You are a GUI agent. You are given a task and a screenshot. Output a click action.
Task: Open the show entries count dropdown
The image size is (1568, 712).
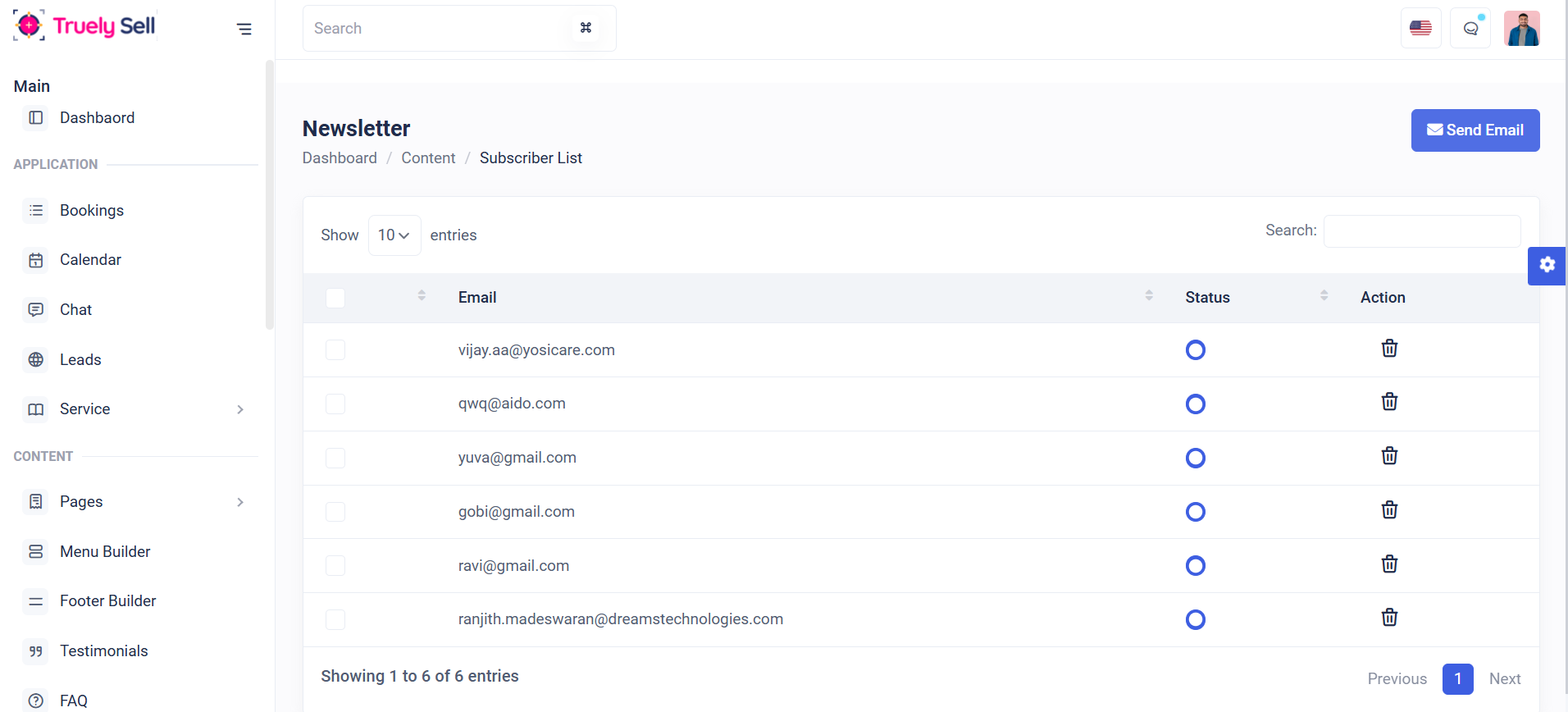(394, 235)
